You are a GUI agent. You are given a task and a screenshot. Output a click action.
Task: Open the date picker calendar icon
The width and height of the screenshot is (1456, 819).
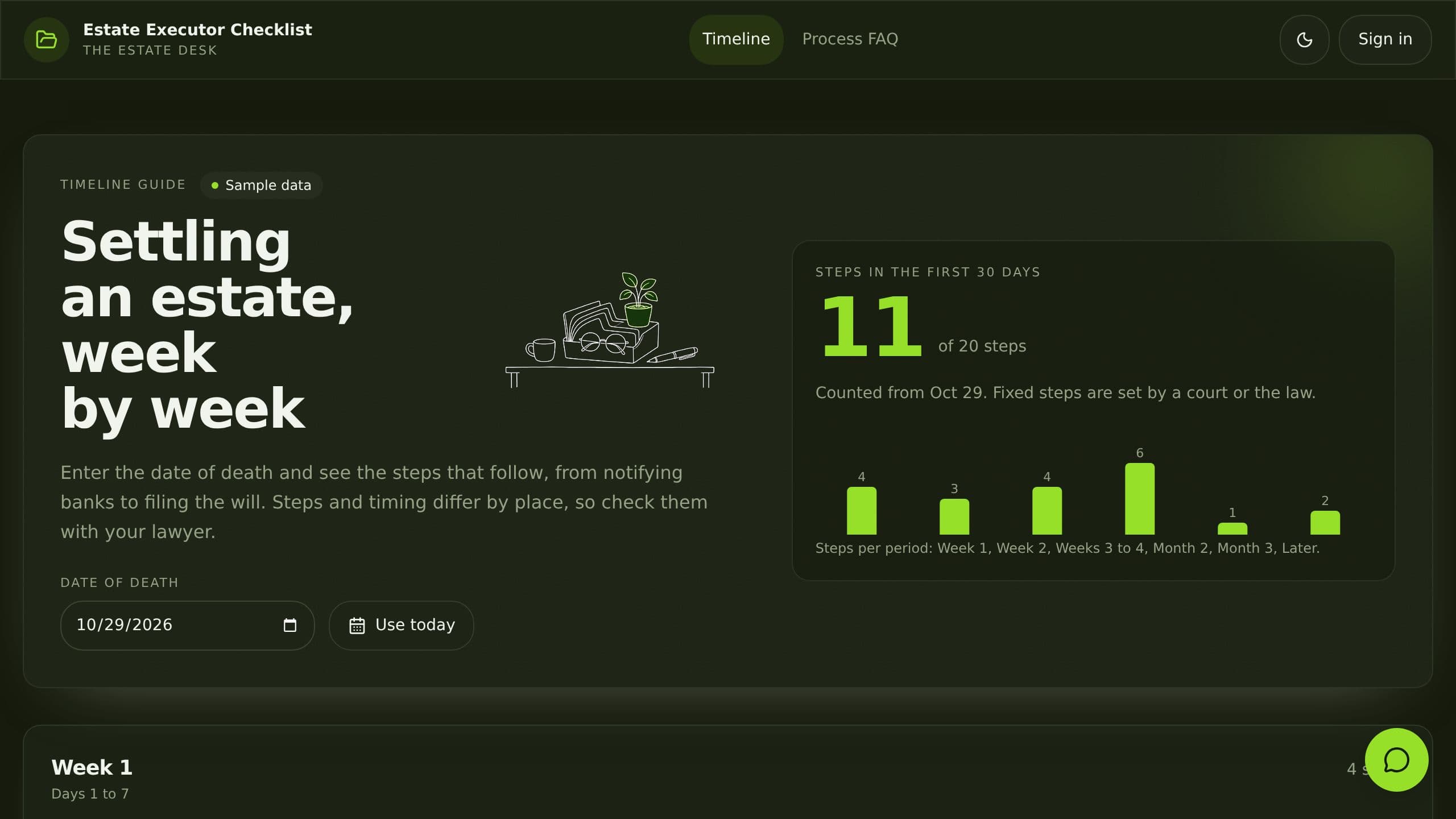[290, 625]
